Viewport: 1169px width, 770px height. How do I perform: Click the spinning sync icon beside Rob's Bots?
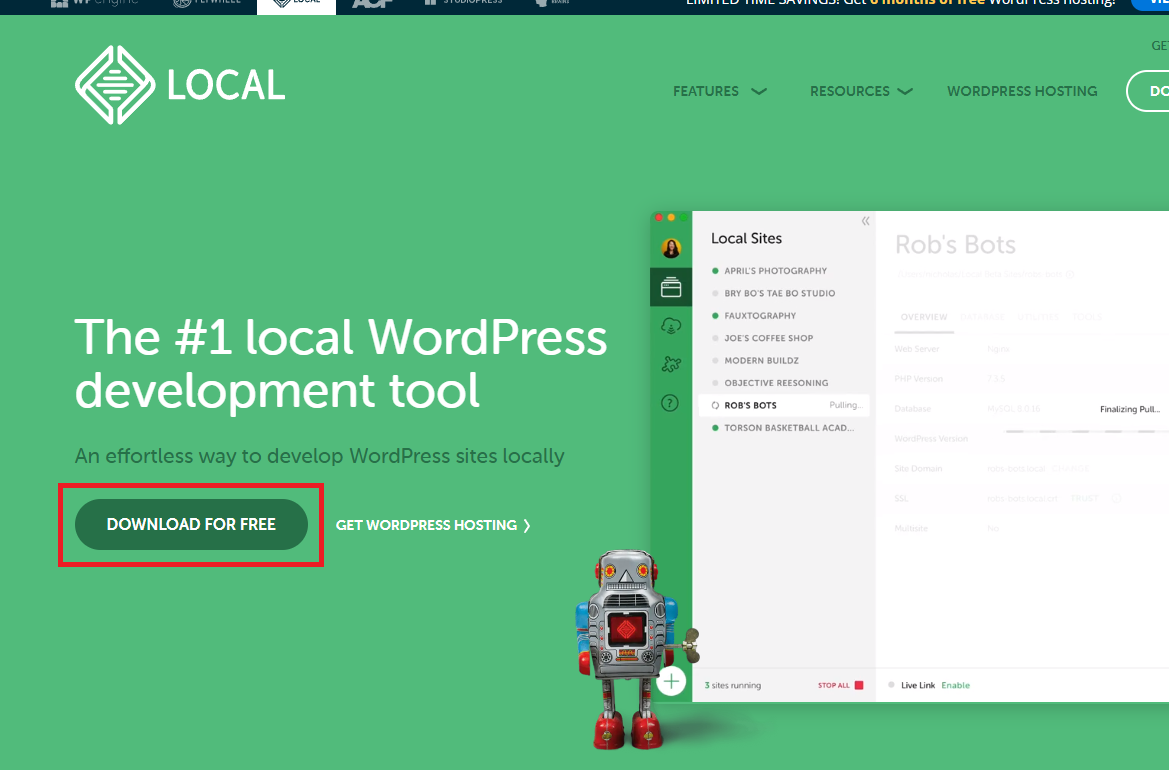715,405
